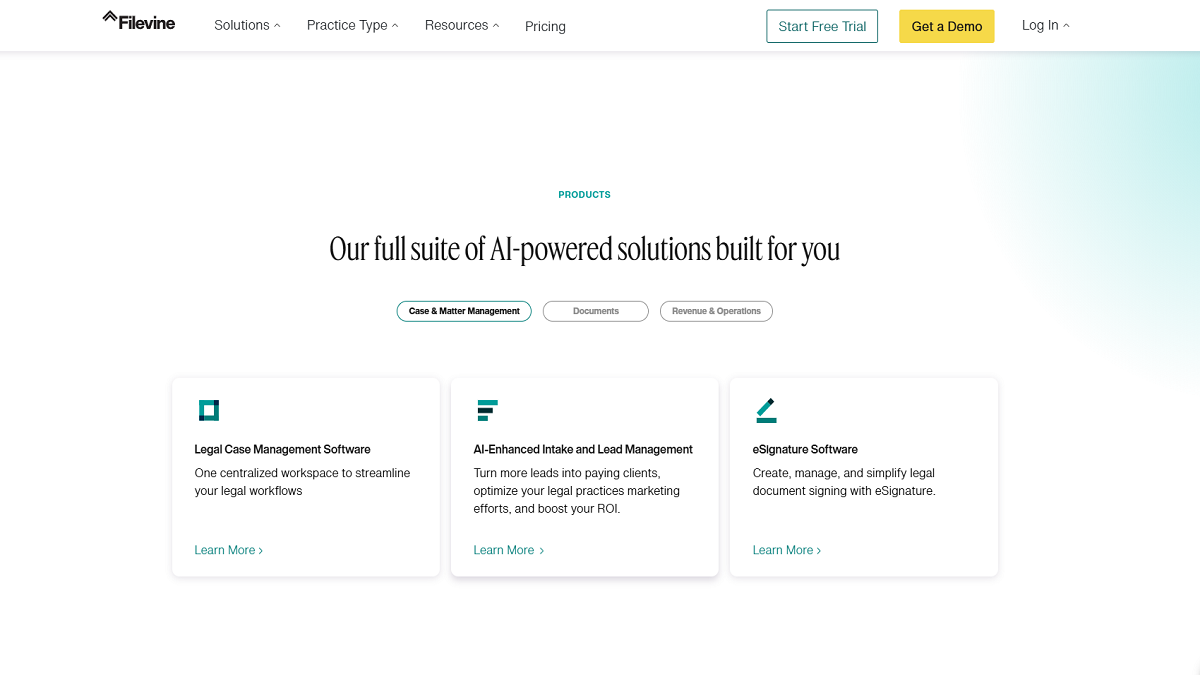Select the Legal Case Management Software square icon

(x=209, y=410)
